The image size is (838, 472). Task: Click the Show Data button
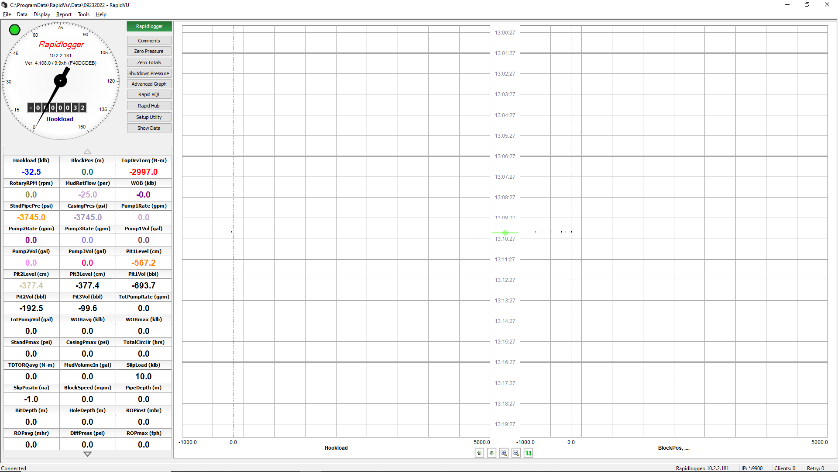coord(149,128)
